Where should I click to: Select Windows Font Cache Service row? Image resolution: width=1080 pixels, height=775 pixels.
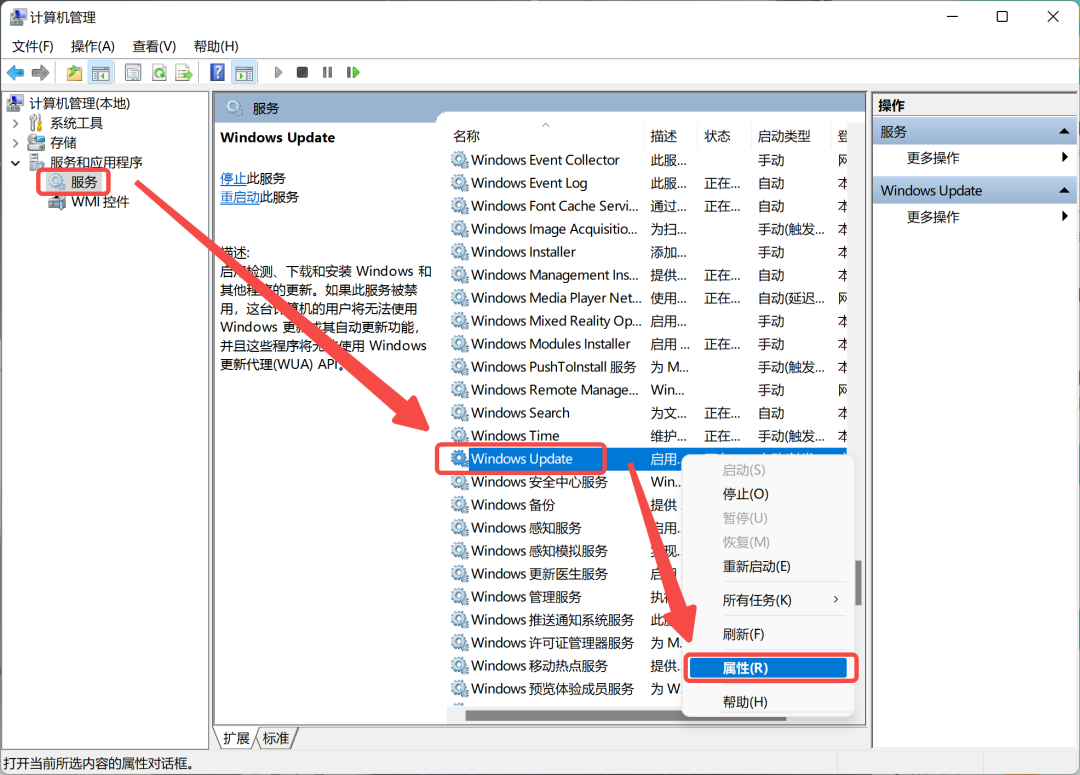coord(647,206)
